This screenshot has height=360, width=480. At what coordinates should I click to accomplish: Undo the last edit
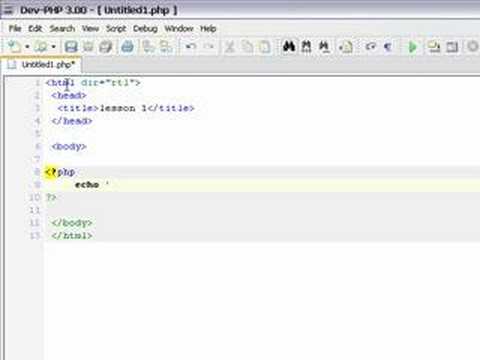click(191, 46)
